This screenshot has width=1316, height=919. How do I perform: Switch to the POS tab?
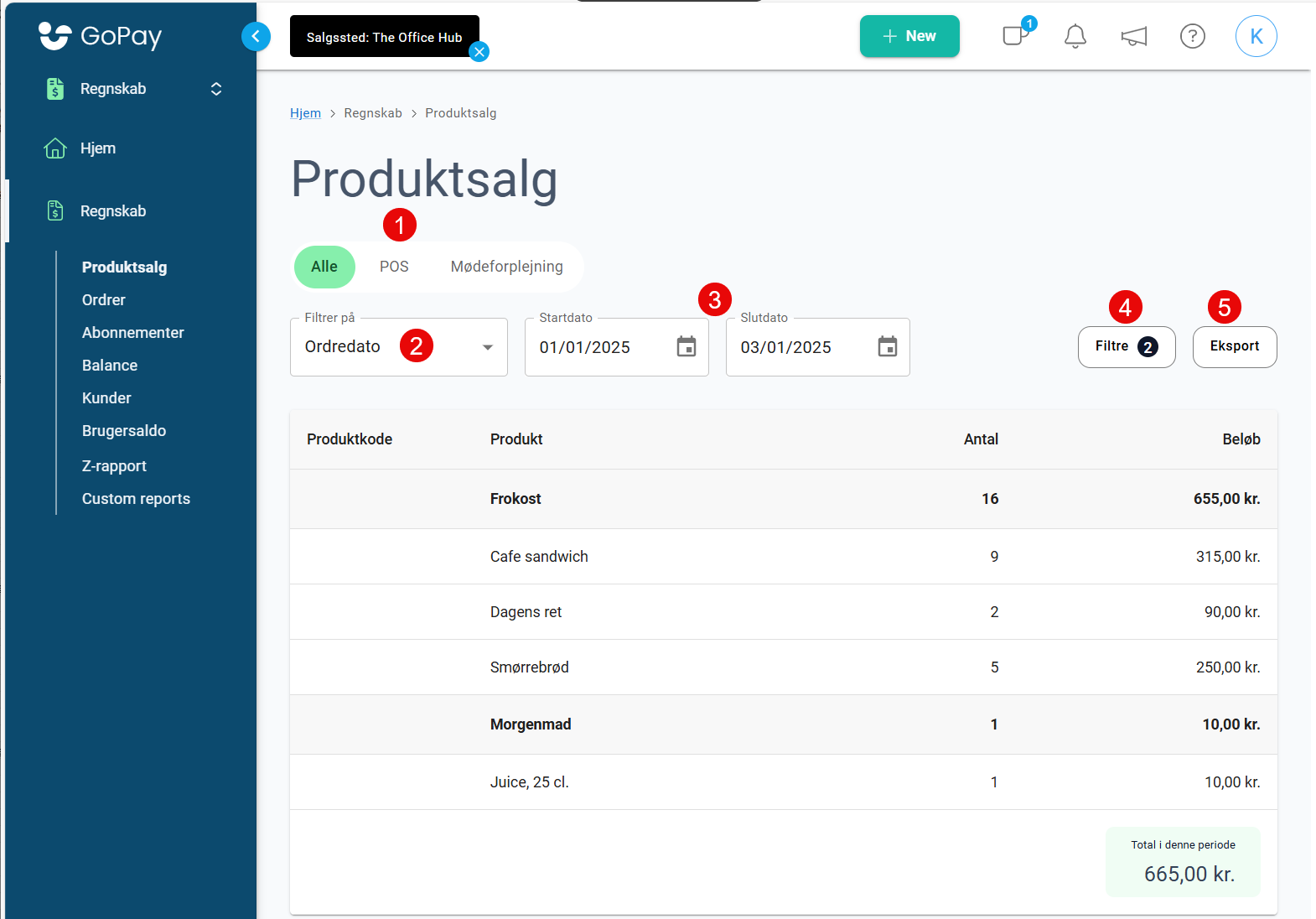(394, 267)
